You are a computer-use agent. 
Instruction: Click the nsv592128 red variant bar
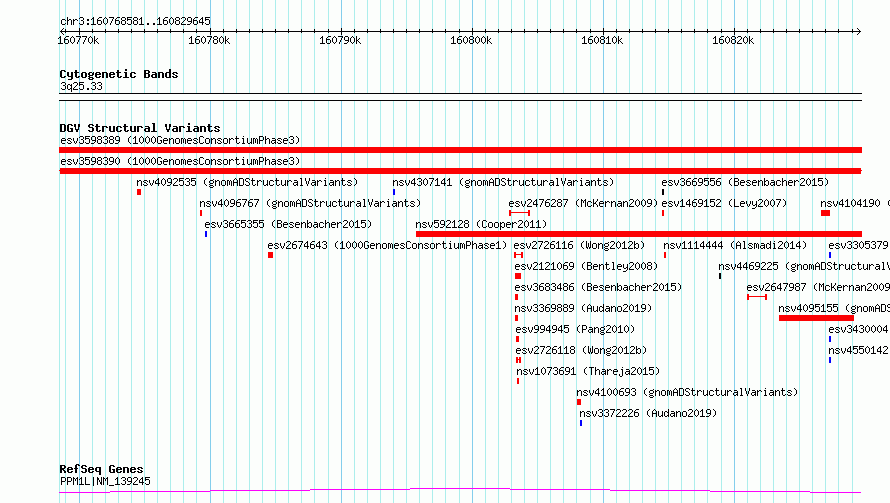point(639,234)
